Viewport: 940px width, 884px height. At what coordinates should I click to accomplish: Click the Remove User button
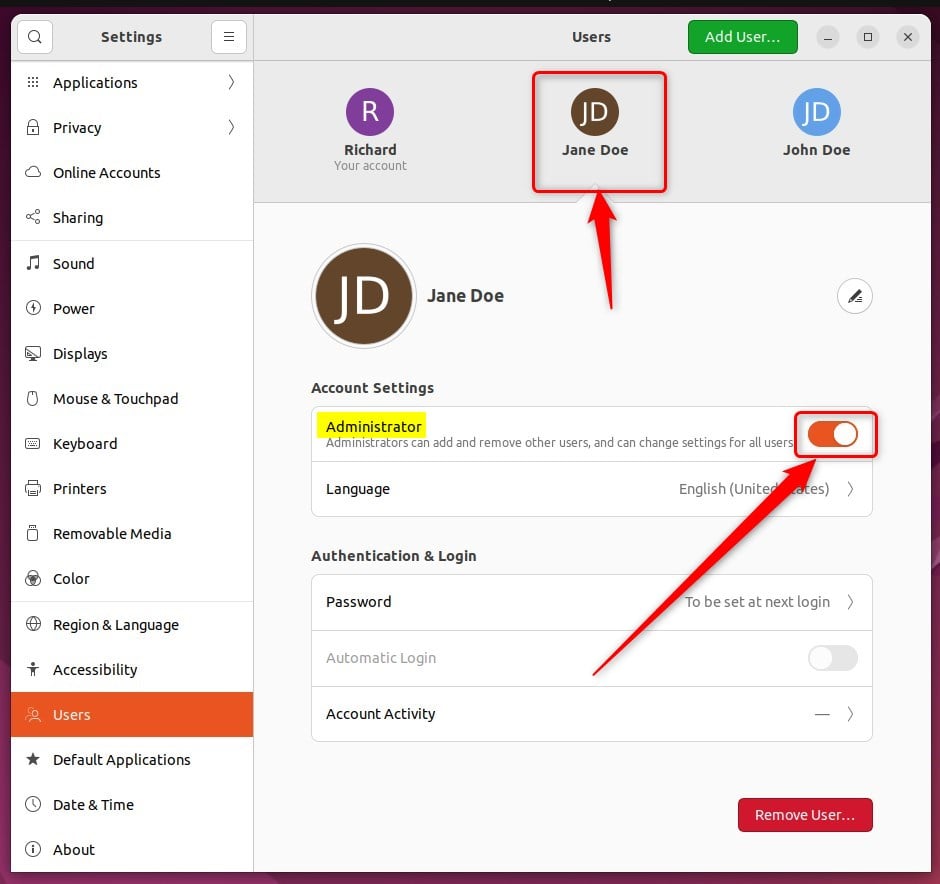[x=805, y=815]
